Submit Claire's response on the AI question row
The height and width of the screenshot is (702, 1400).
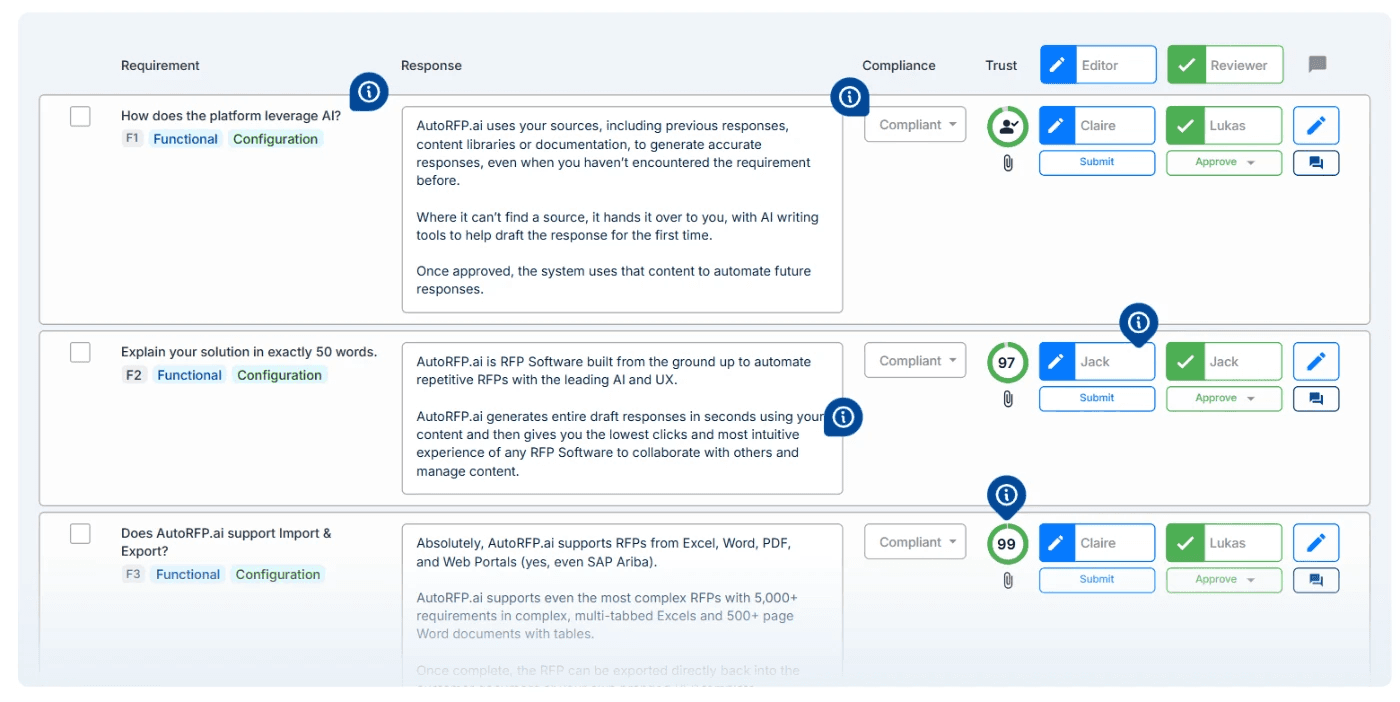(x=1097, y=162)
